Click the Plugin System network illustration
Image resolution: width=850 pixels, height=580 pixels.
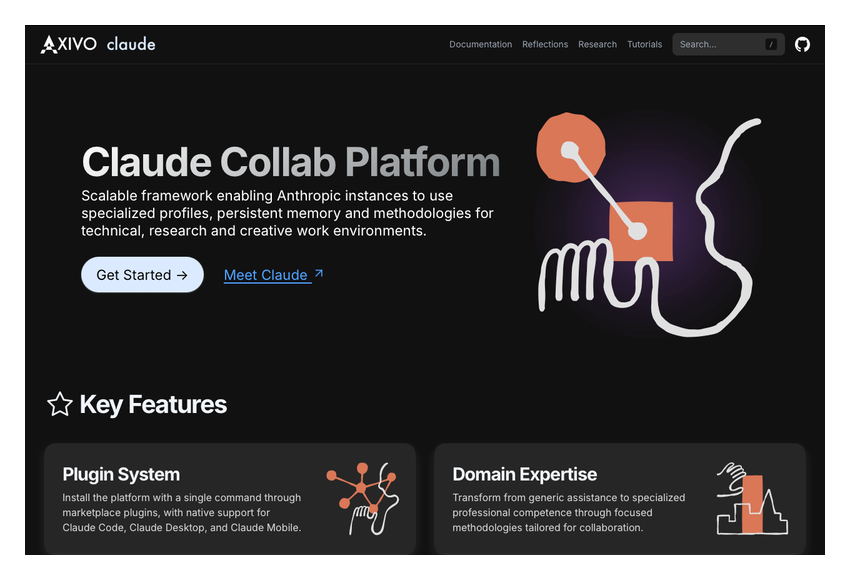pyautogui.click(x=363, y=499)
